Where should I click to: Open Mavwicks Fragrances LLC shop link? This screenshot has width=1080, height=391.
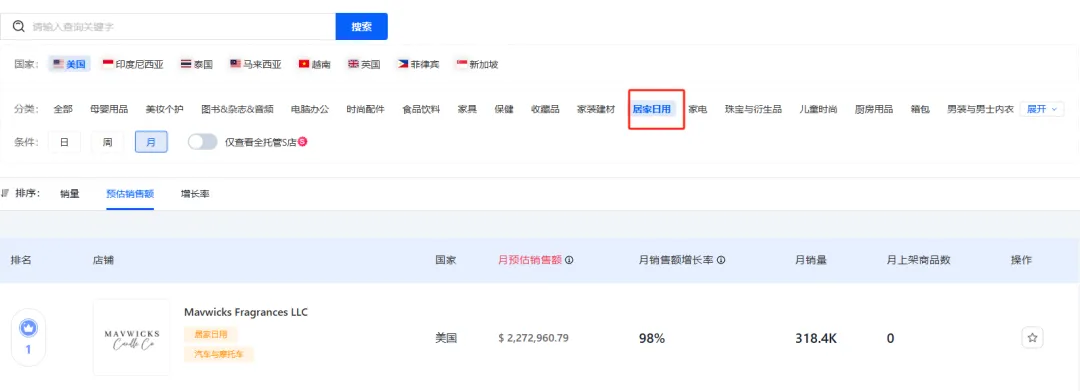[x=246, y=312]
